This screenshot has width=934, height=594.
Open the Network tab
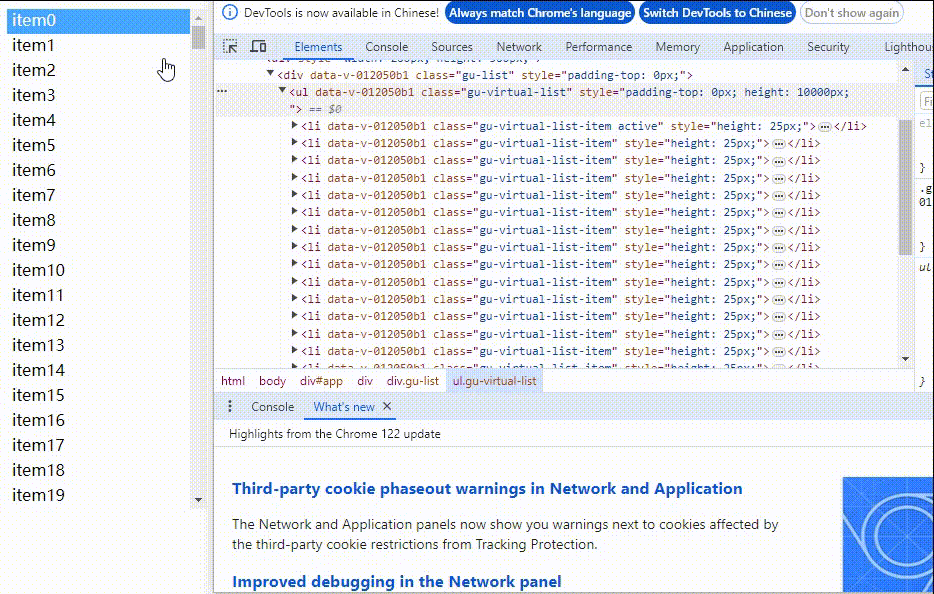click(x=519, y=46)
